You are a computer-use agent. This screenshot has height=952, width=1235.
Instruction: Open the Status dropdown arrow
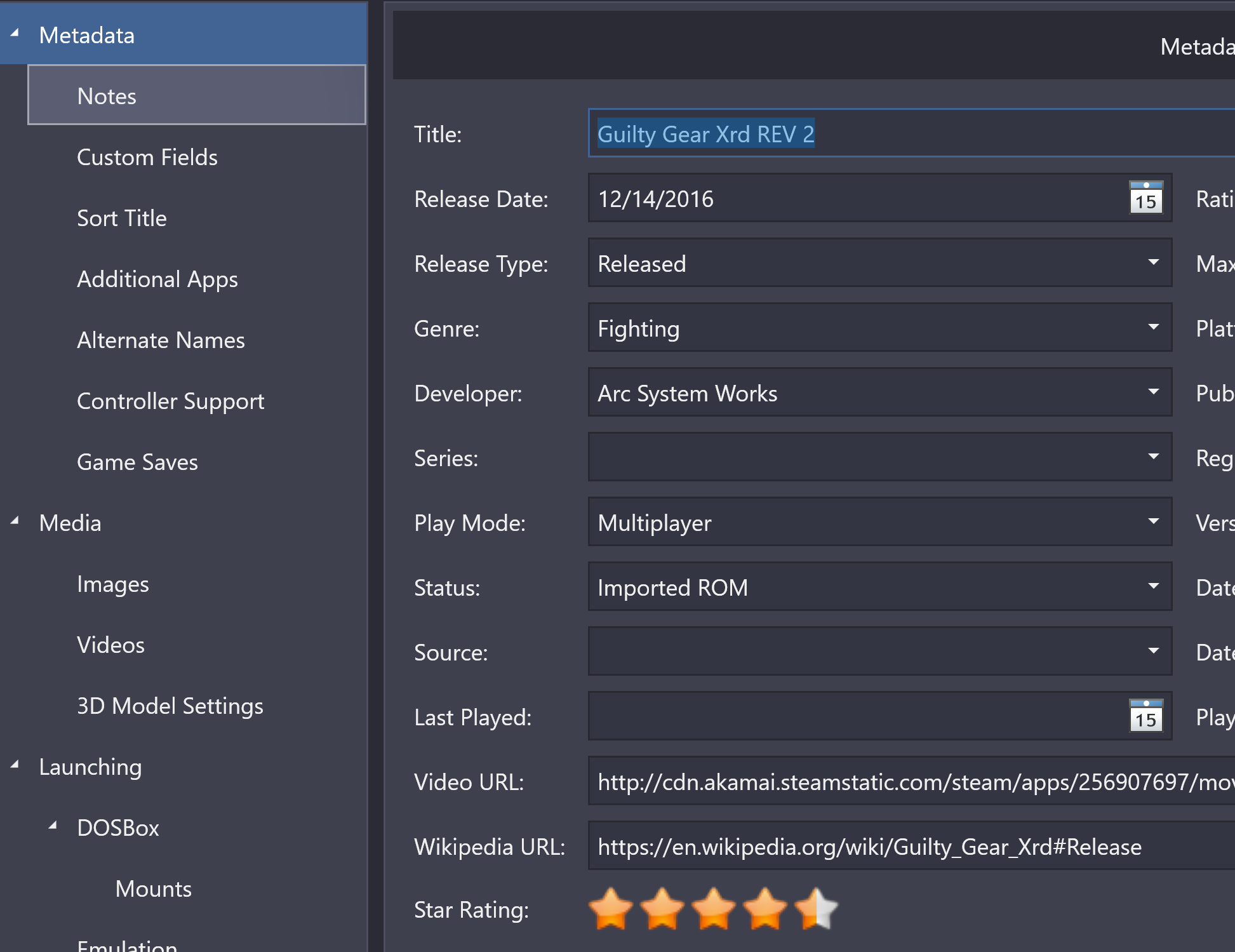(1154, 586)
